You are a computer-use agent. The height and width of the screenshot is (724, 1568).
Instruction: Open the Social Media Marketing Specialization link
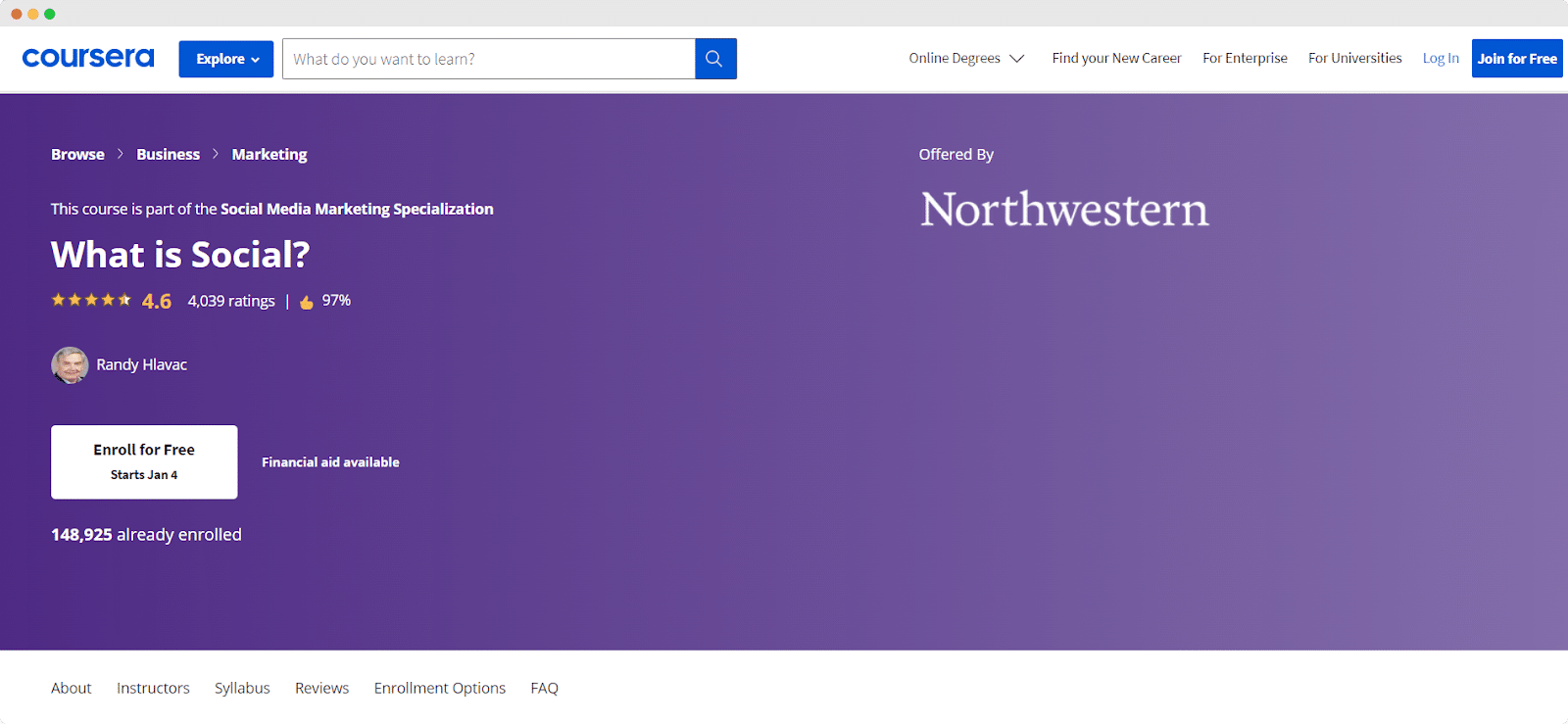coord(357,210)
